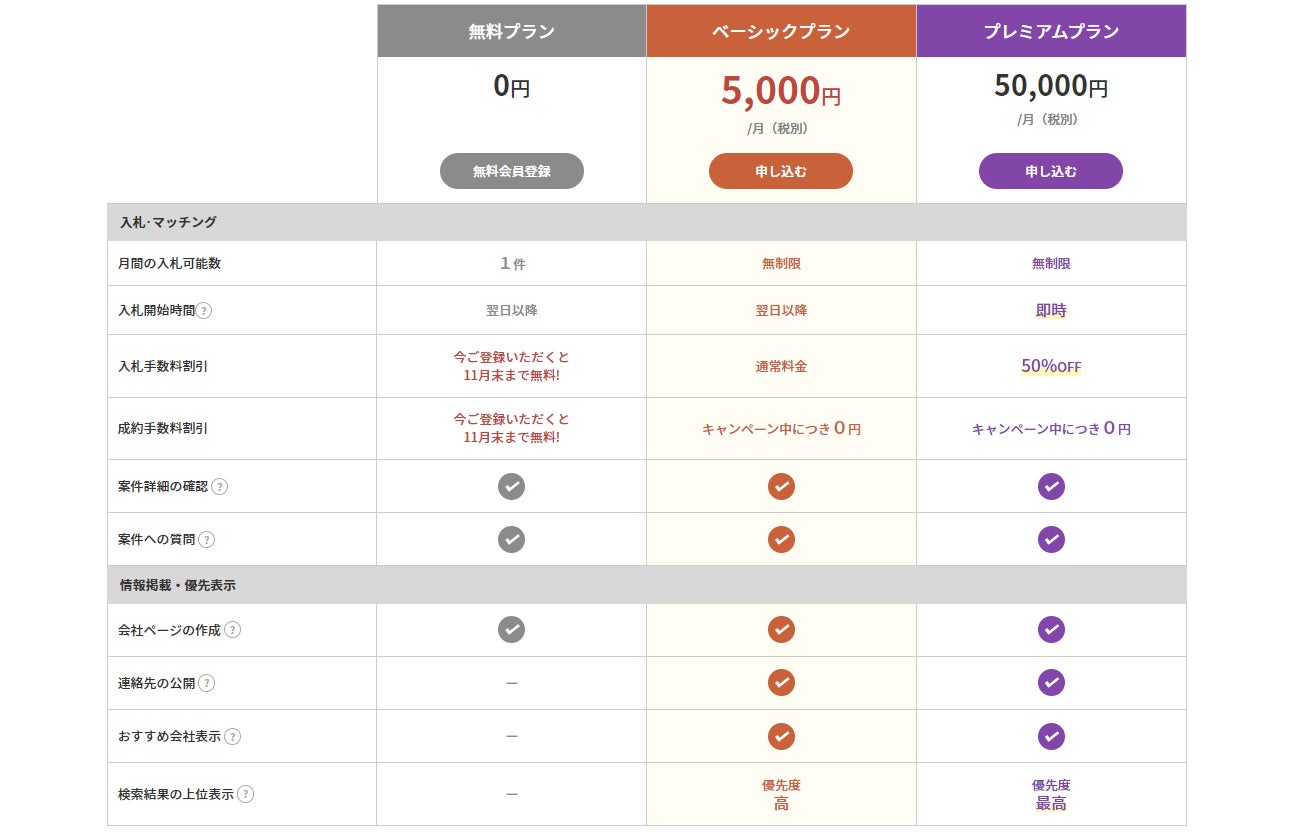Show help for 会社ページの作成

tap(232, 630)
